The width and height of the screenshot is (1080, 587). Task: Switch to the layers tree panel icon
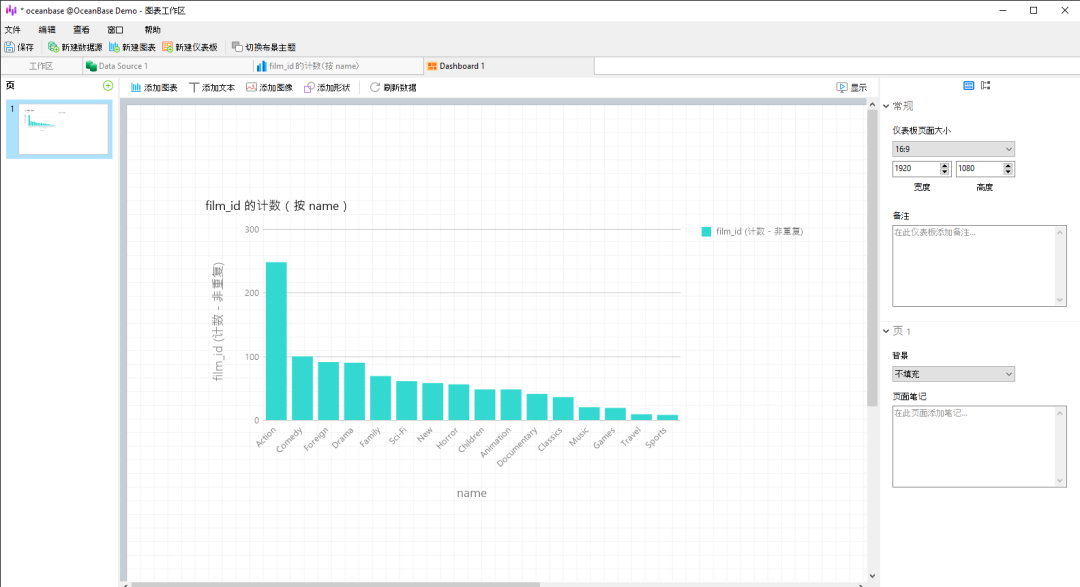coord(986,85)
